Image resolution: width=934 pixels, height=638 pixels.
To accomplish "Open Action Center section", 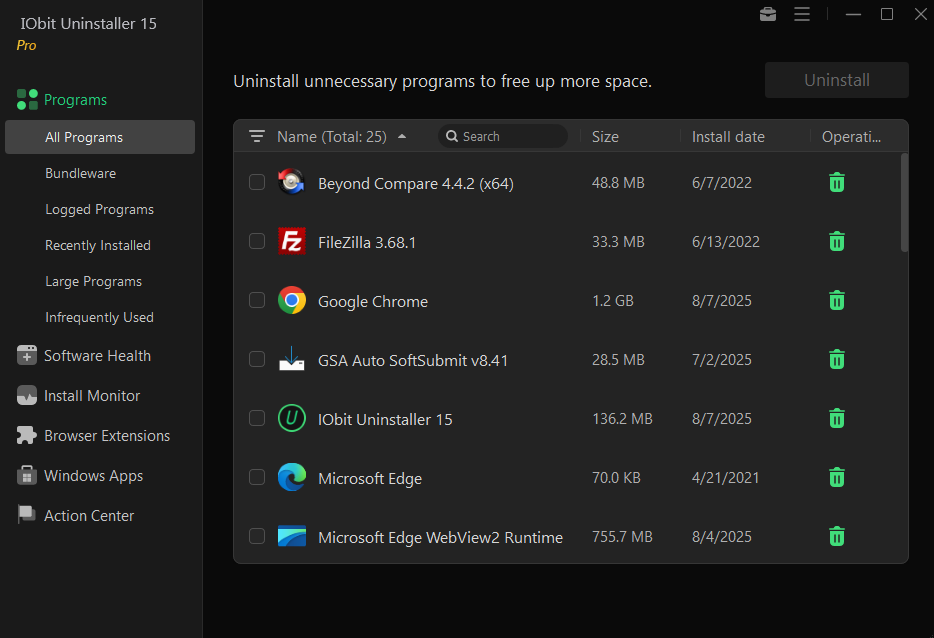I will [89, 515].
